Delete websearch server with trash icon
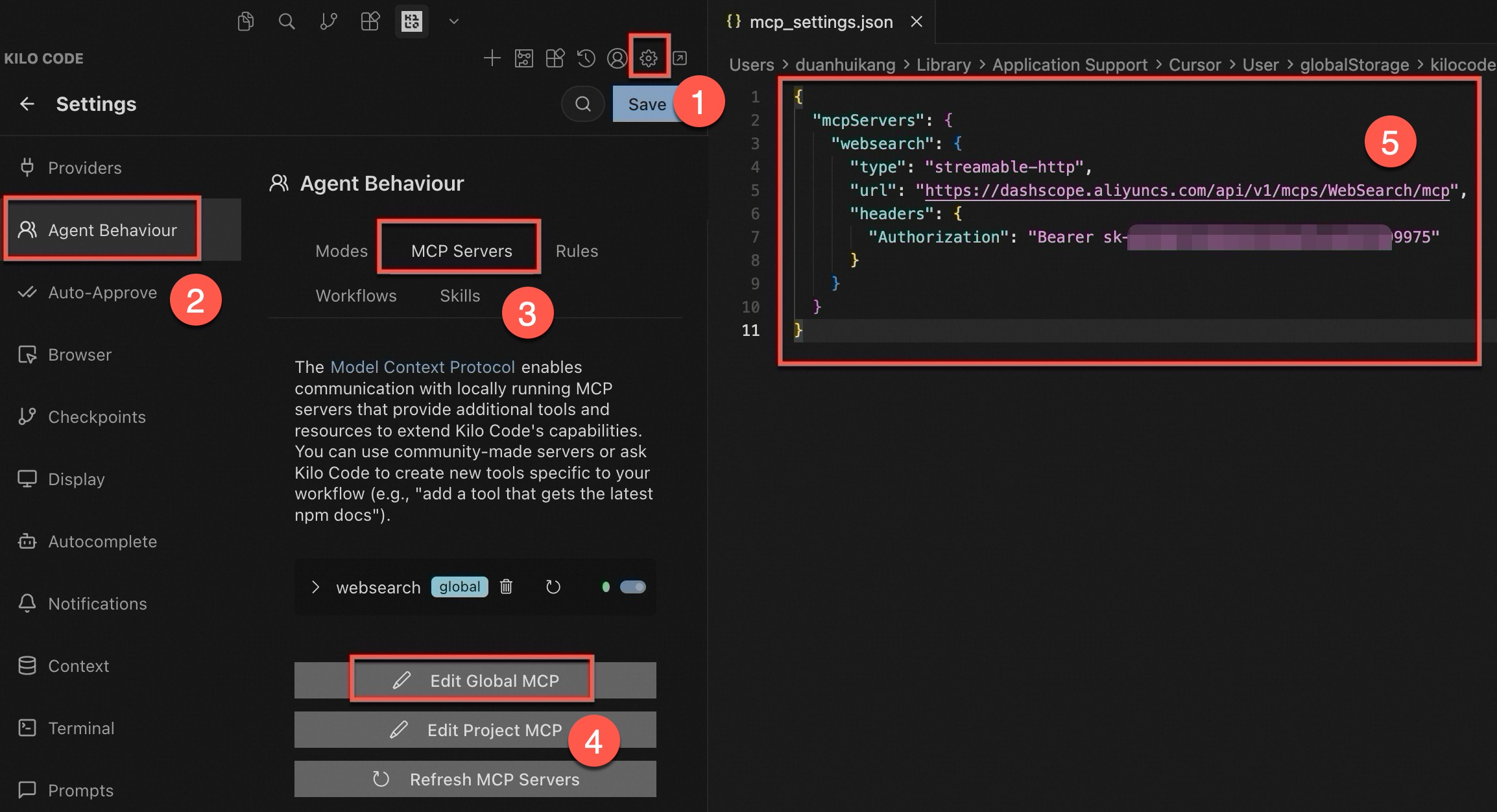This screenshot has height=812, width=1497. pyautogui.click(x=506, y=587)
